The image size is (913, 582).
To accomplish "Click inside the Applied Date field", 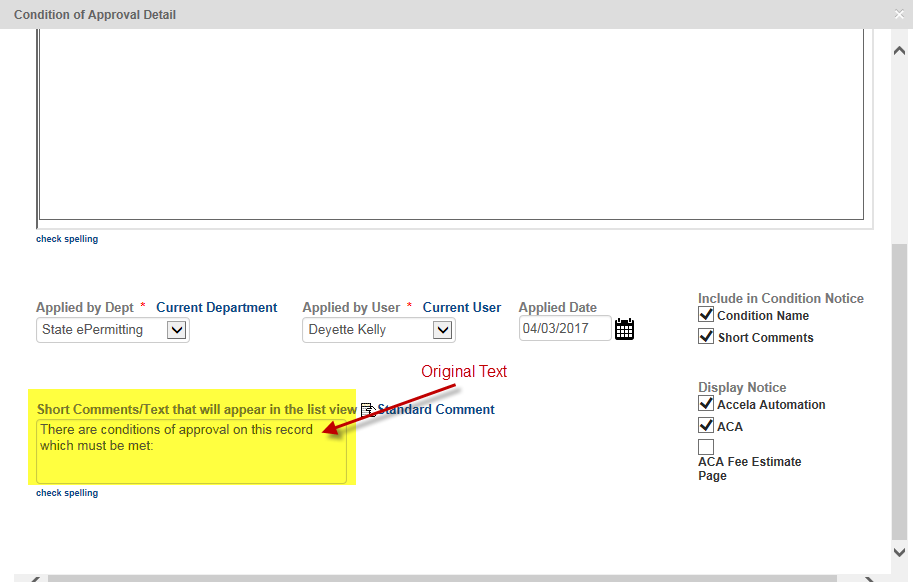I will point(564,329).
